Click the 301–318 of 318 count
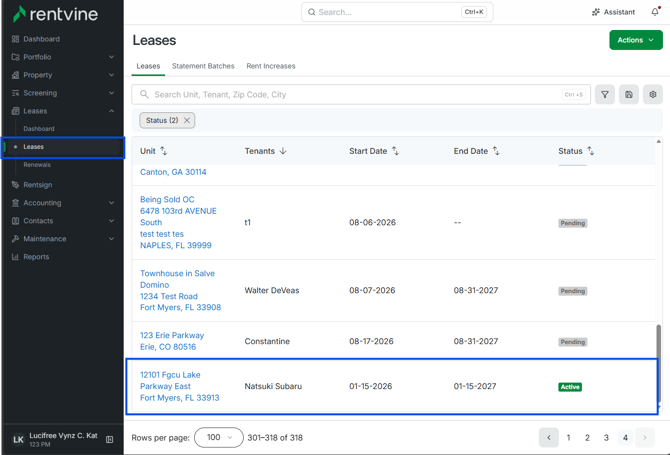670x455 pixels. click(x=275, y=437)
